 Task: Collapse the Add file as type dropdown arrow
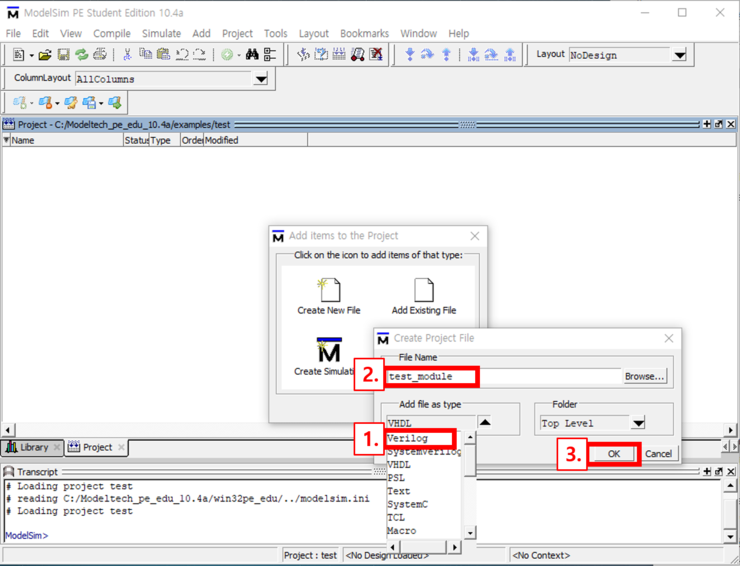click(485, 422)
